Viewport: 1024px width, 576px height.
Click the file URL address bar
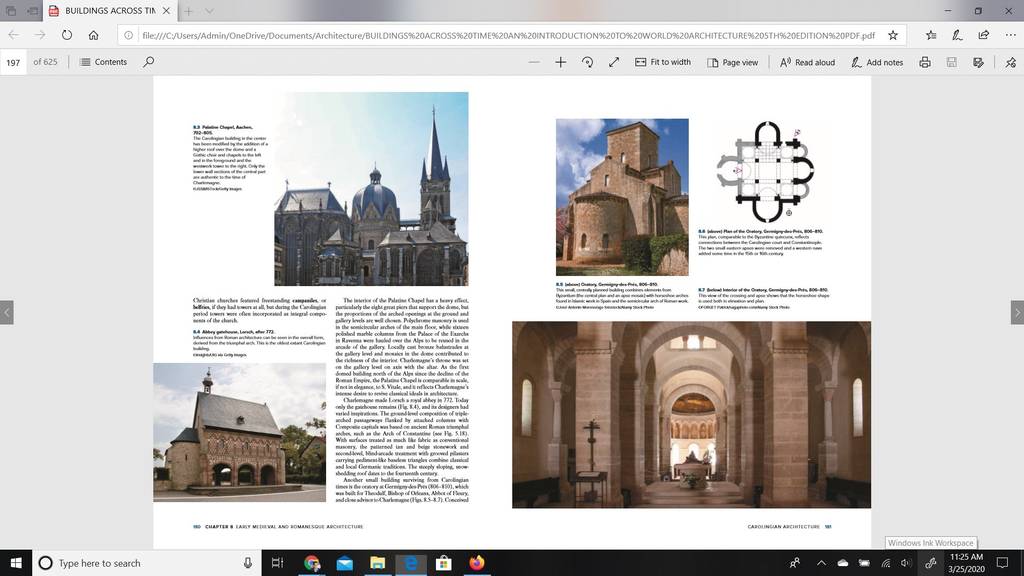coord(508,35)
